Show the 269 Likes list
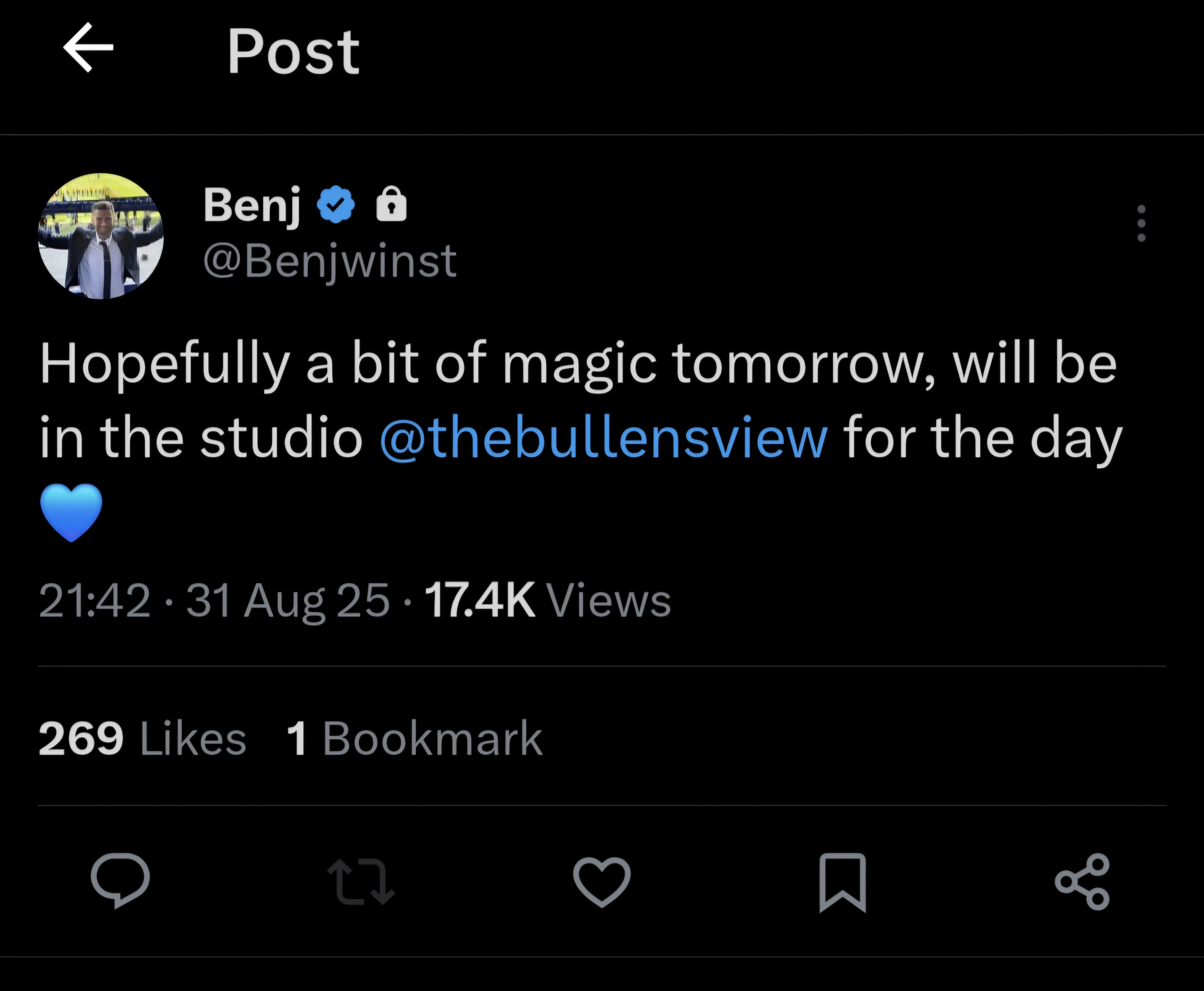 click(142, 738)
